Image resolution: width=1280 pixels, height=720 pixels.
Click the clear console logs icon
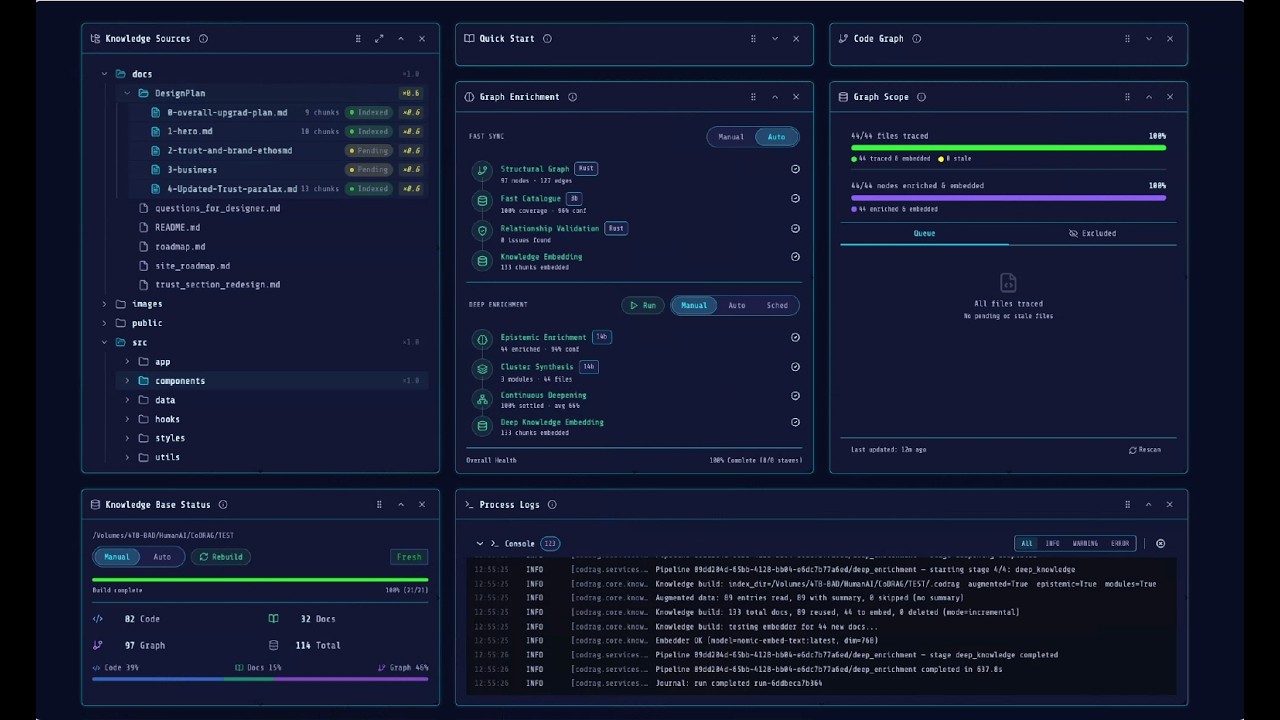[x=1160, y=544]
